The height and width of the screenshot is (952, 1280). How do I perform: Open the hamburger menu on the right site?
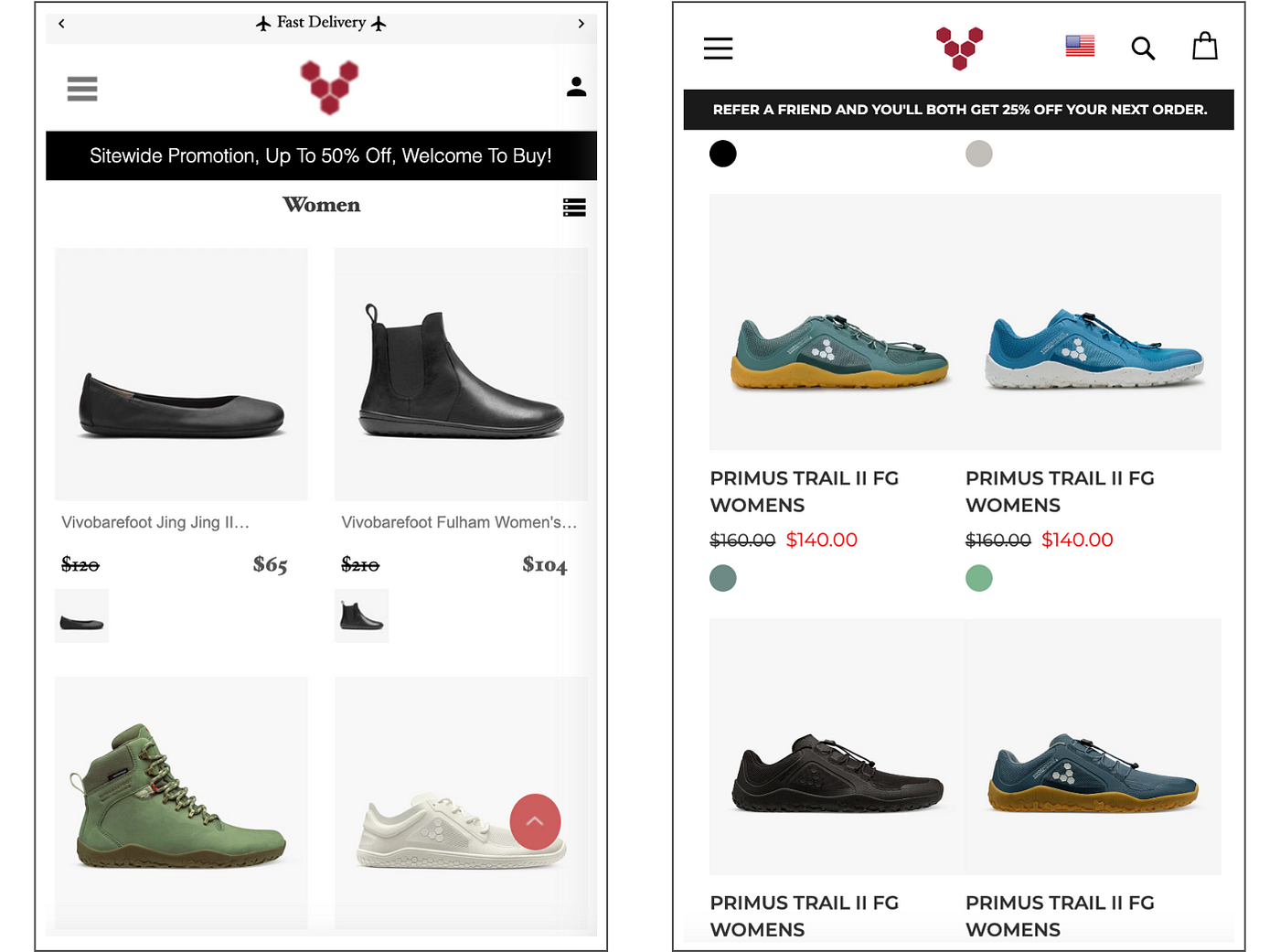(x=718, y=48)
